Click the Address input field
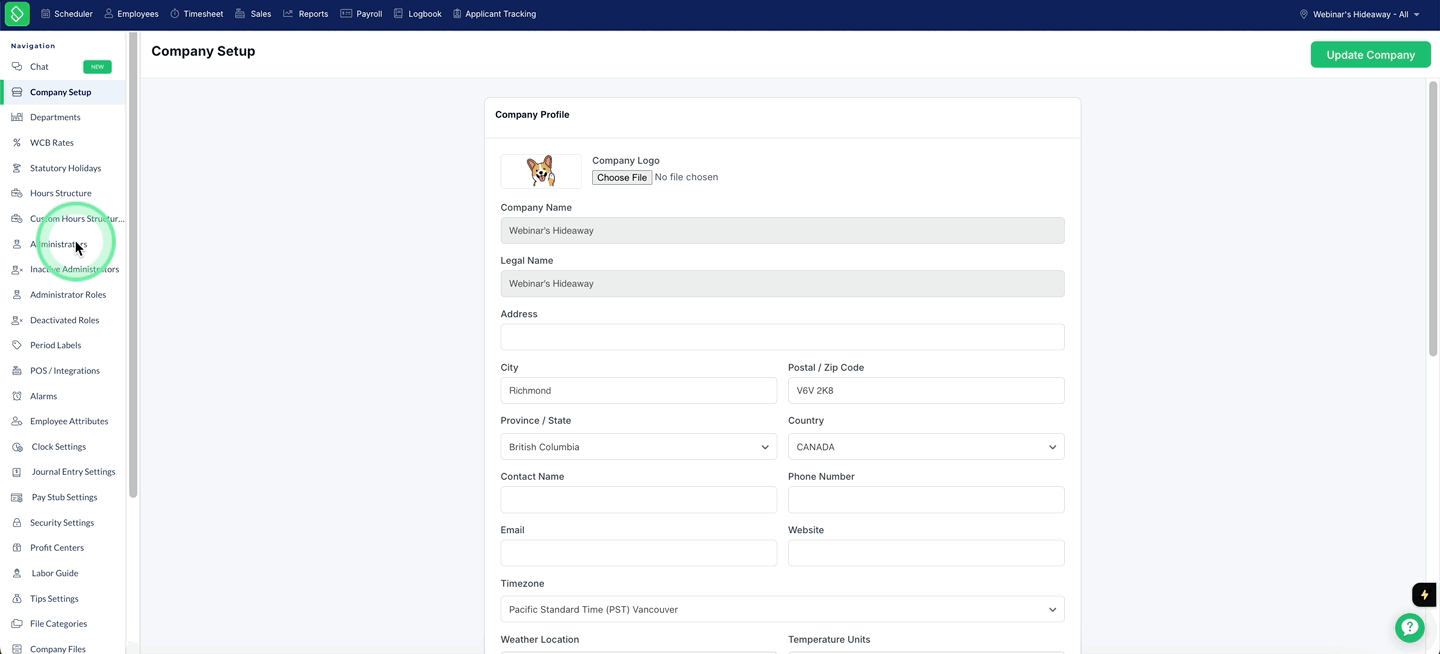The height and width of the screenshot is (654, 1440). (x=782, y=337)
